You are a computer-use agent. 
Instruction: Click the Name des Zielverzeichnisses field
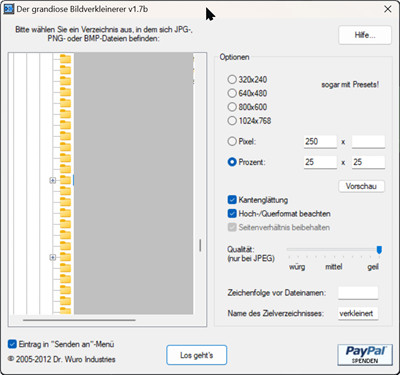click(x=358, y=313)
